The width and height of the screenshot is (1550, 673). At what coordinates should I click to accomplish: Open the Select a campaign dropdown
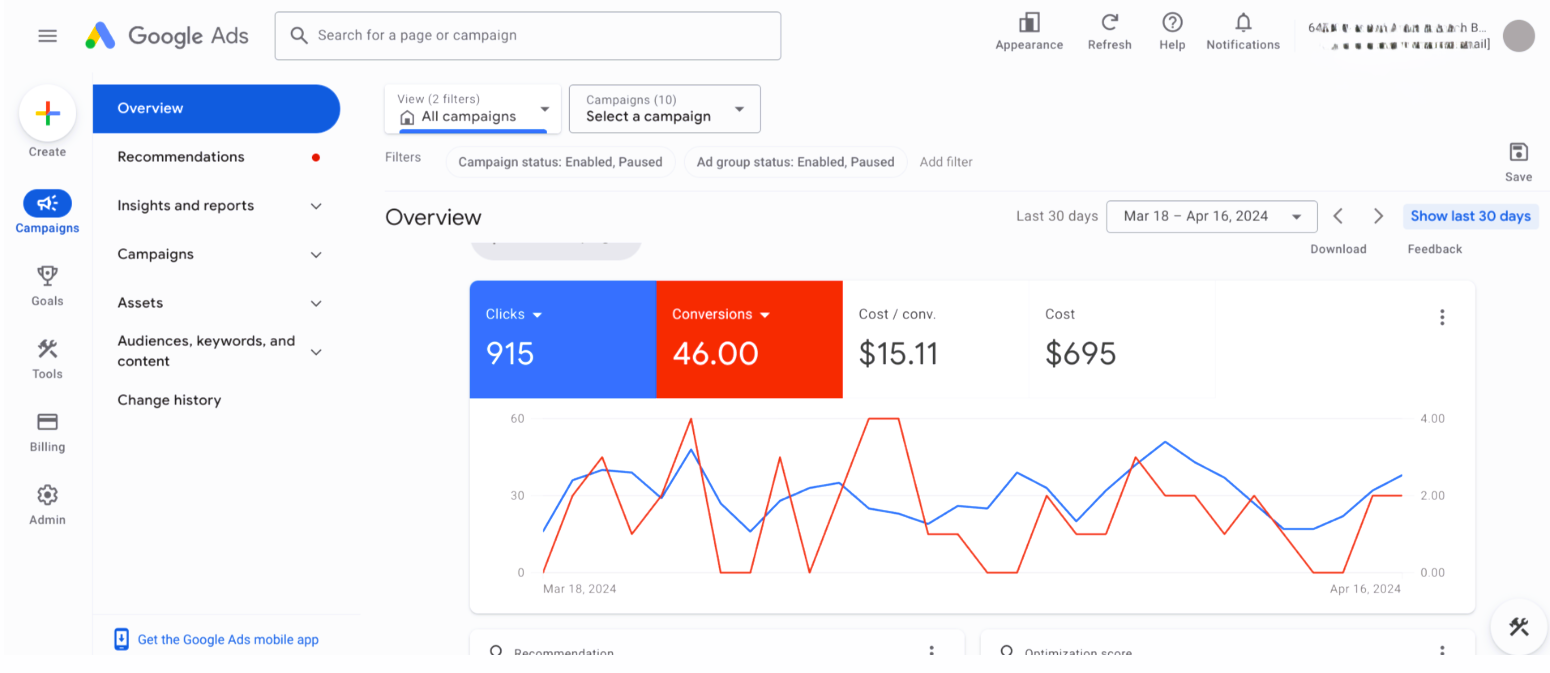[x=664, y=109]
